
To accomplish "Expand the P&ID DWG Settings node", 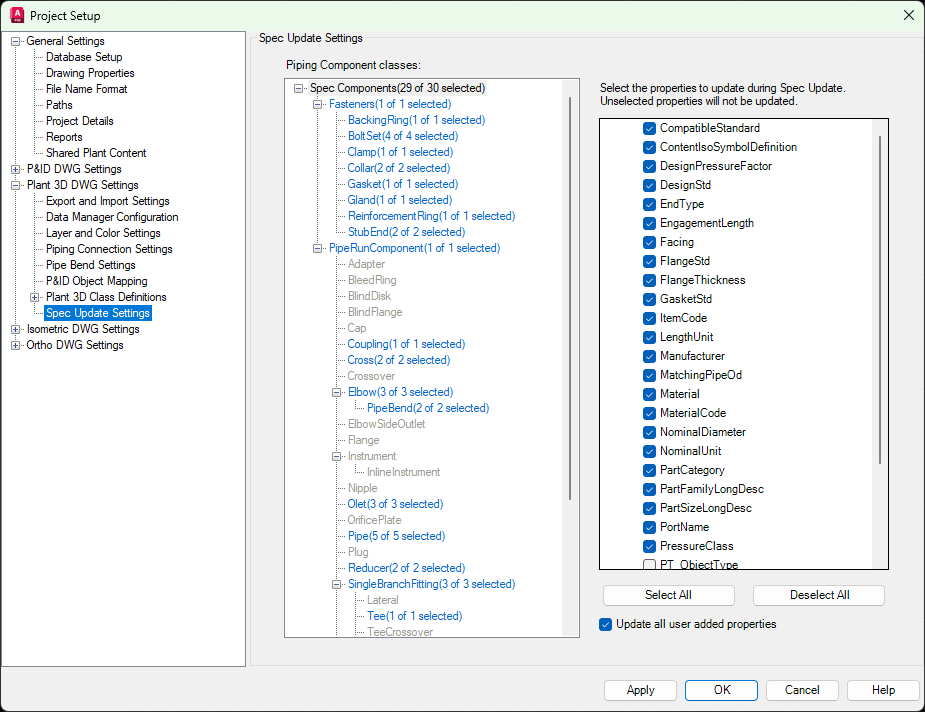I will tap(16, 169).
